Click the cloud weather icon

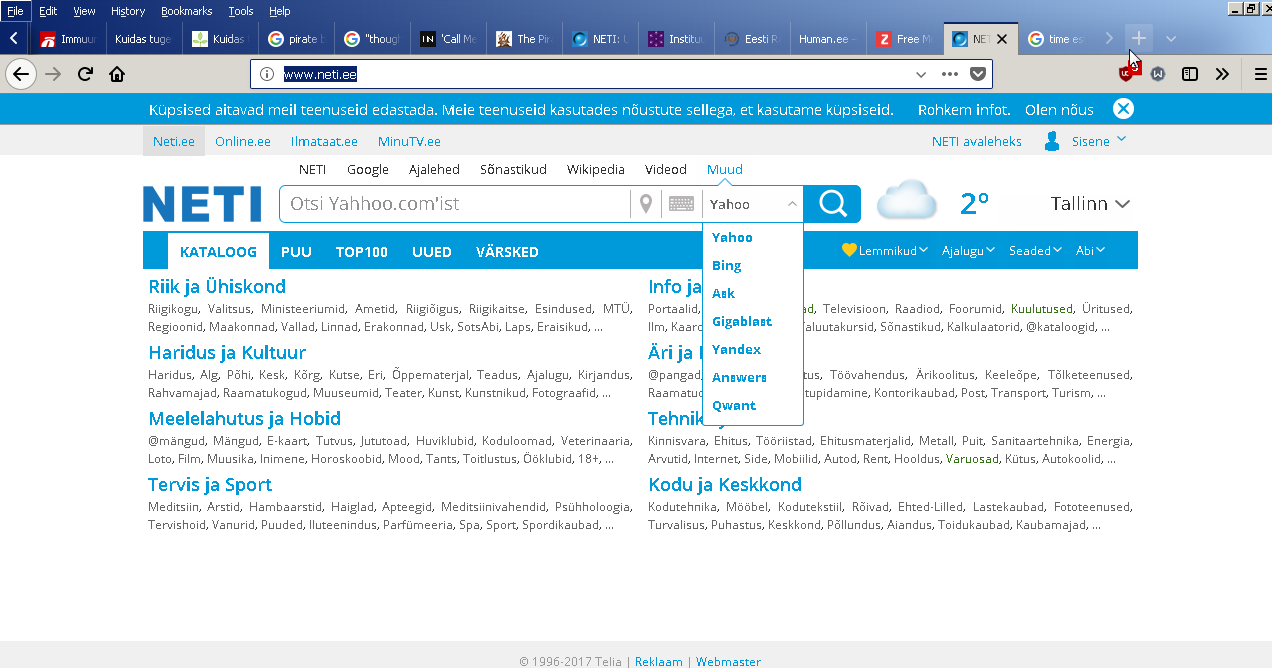907,201
